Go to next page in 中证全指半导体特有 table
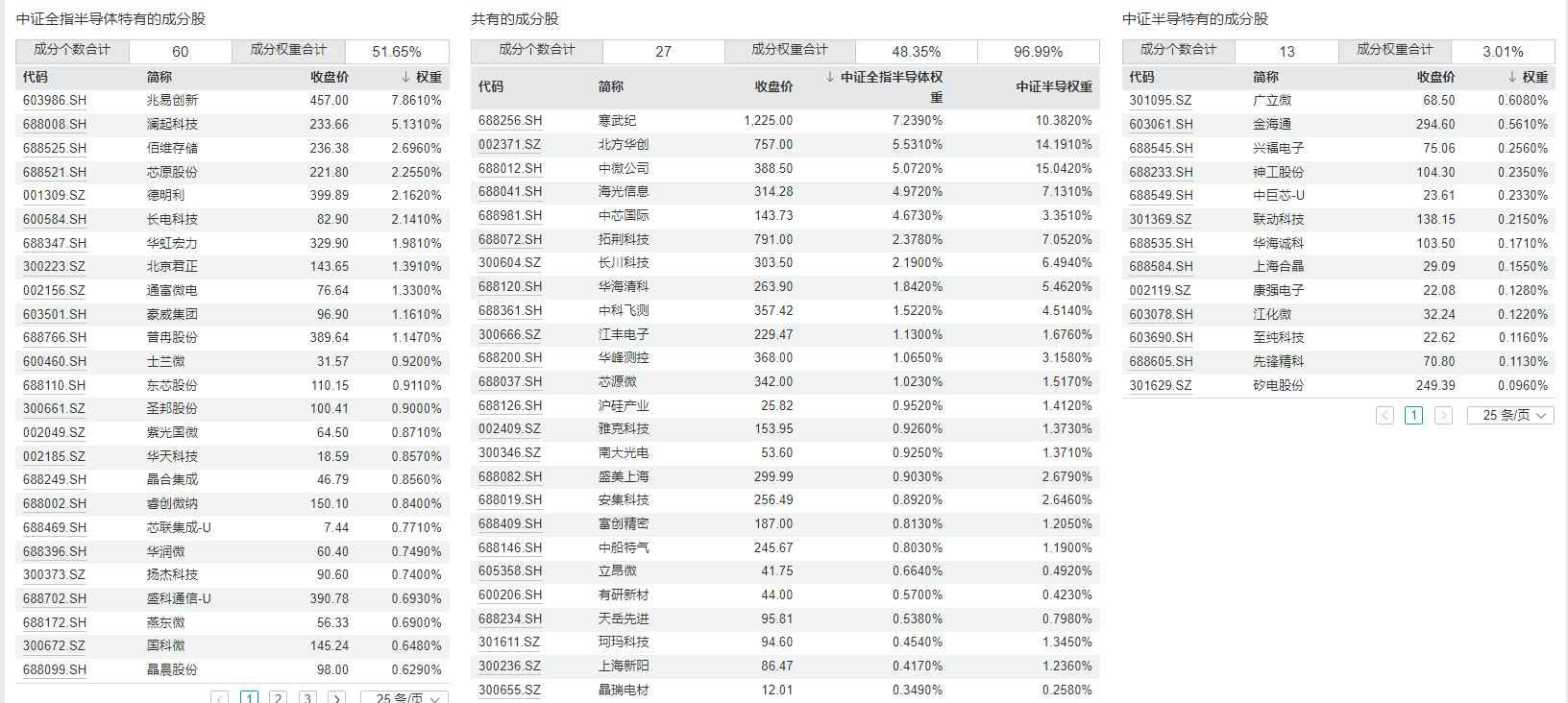 [x=336, y=698]
